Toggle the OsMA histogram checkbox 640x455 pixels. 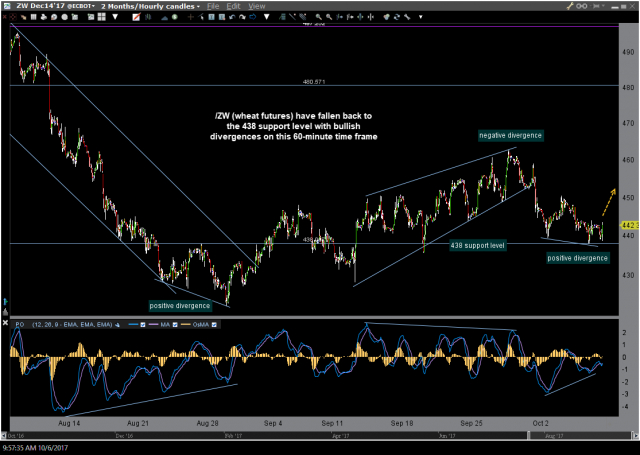213,325
